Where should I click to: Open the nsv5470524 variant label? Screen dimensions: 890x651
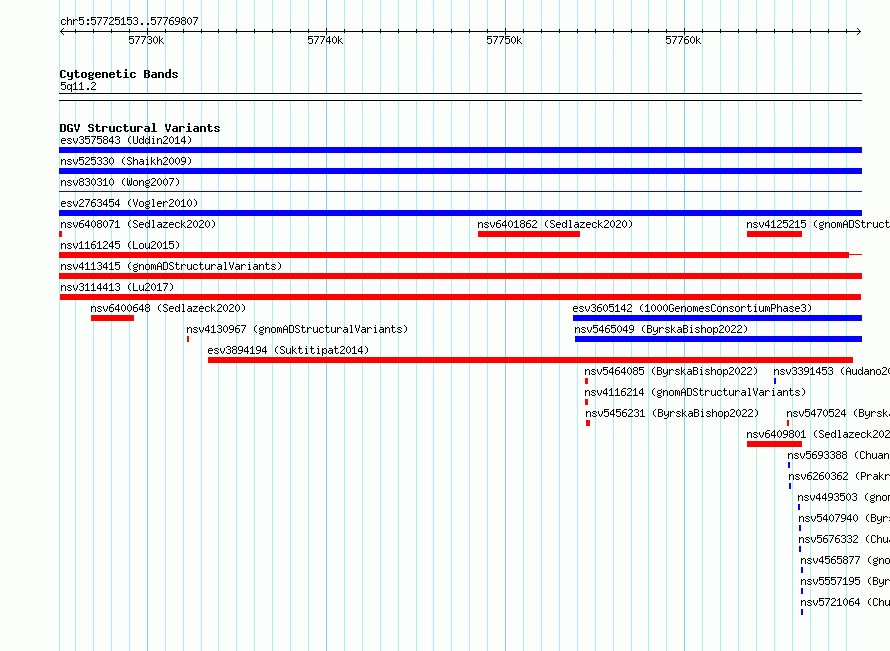838,413
